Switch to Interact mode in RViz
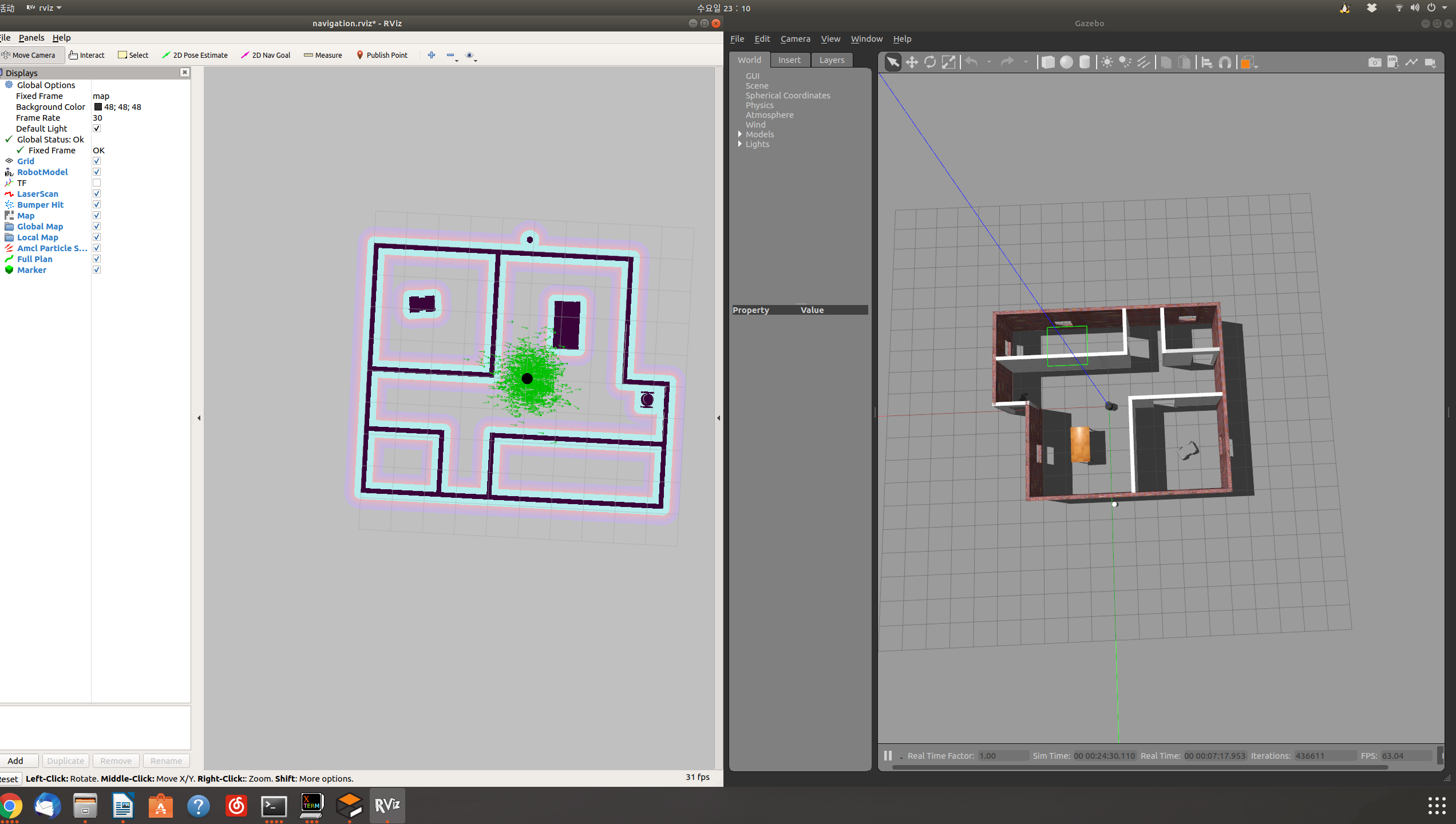This screenshot has width=1456, height=824. point(87,55)
